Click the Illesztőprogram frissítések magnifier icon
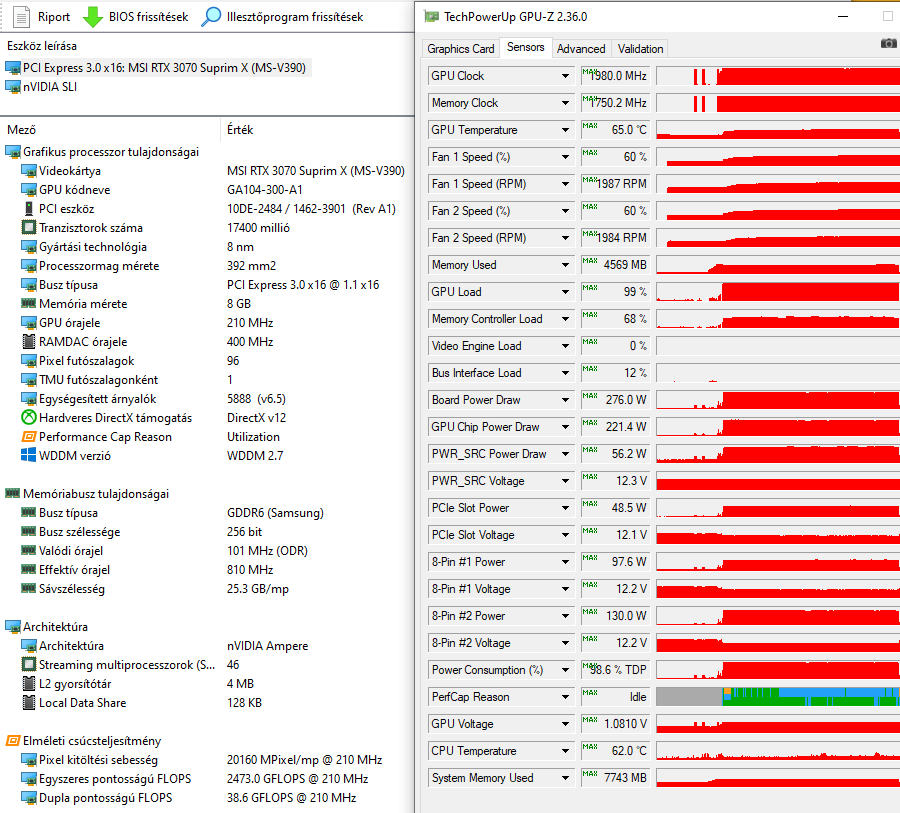The image size is (900, 813). coord(211,17)
